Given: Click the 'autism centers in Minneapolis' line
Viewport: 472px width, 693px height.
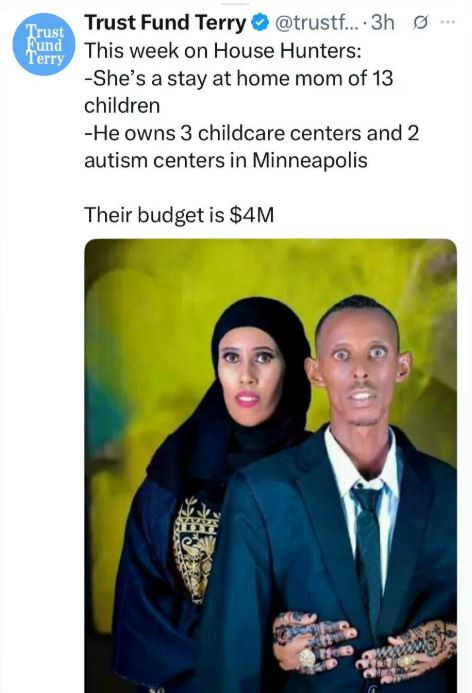Looking at the screenshot, I should pos(225,160).
